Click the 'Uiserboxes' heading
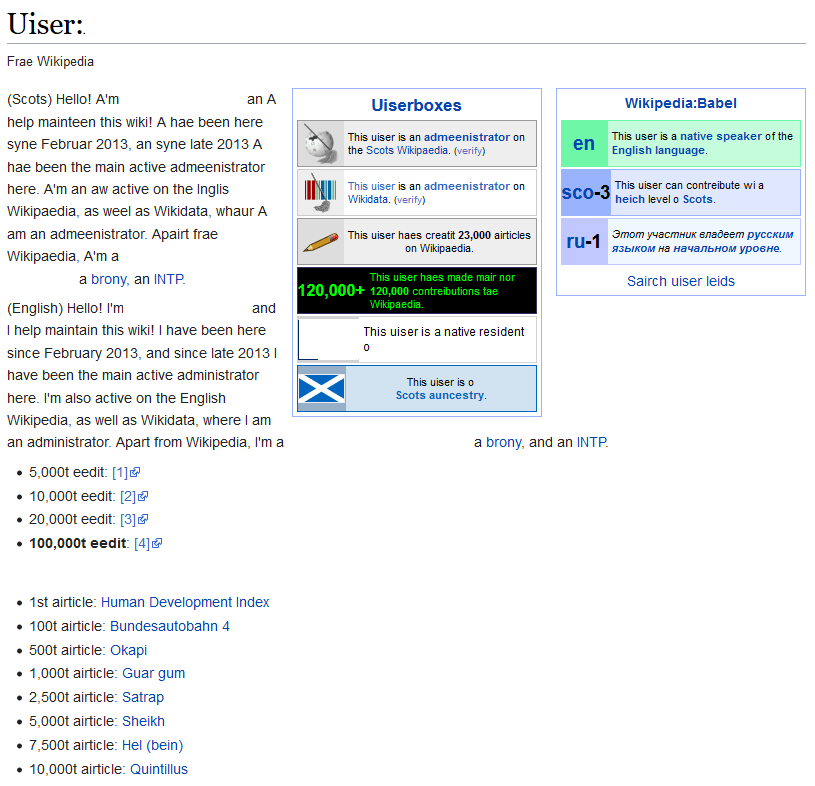The height and width of the screenshot is (786, 815). click(416, 105)
